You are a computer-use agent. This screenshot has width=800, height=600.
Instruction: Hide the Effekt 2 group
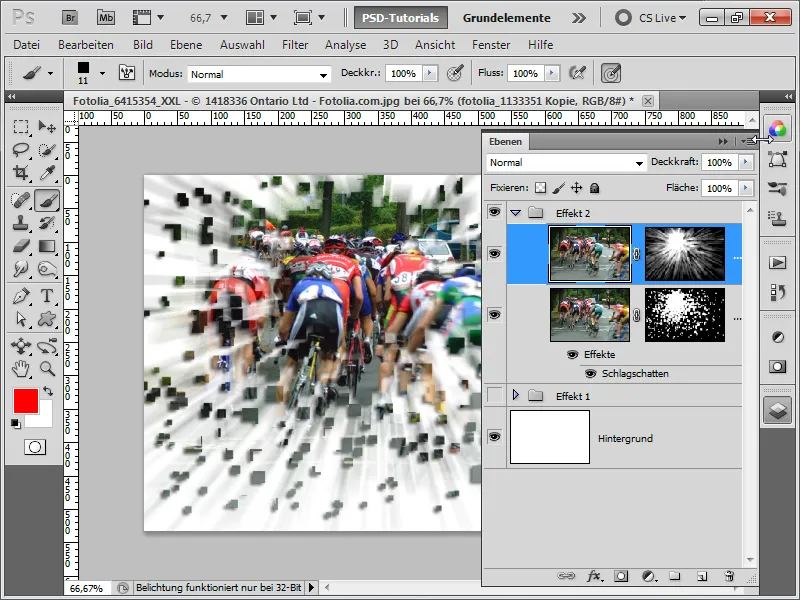click(494, 212)
